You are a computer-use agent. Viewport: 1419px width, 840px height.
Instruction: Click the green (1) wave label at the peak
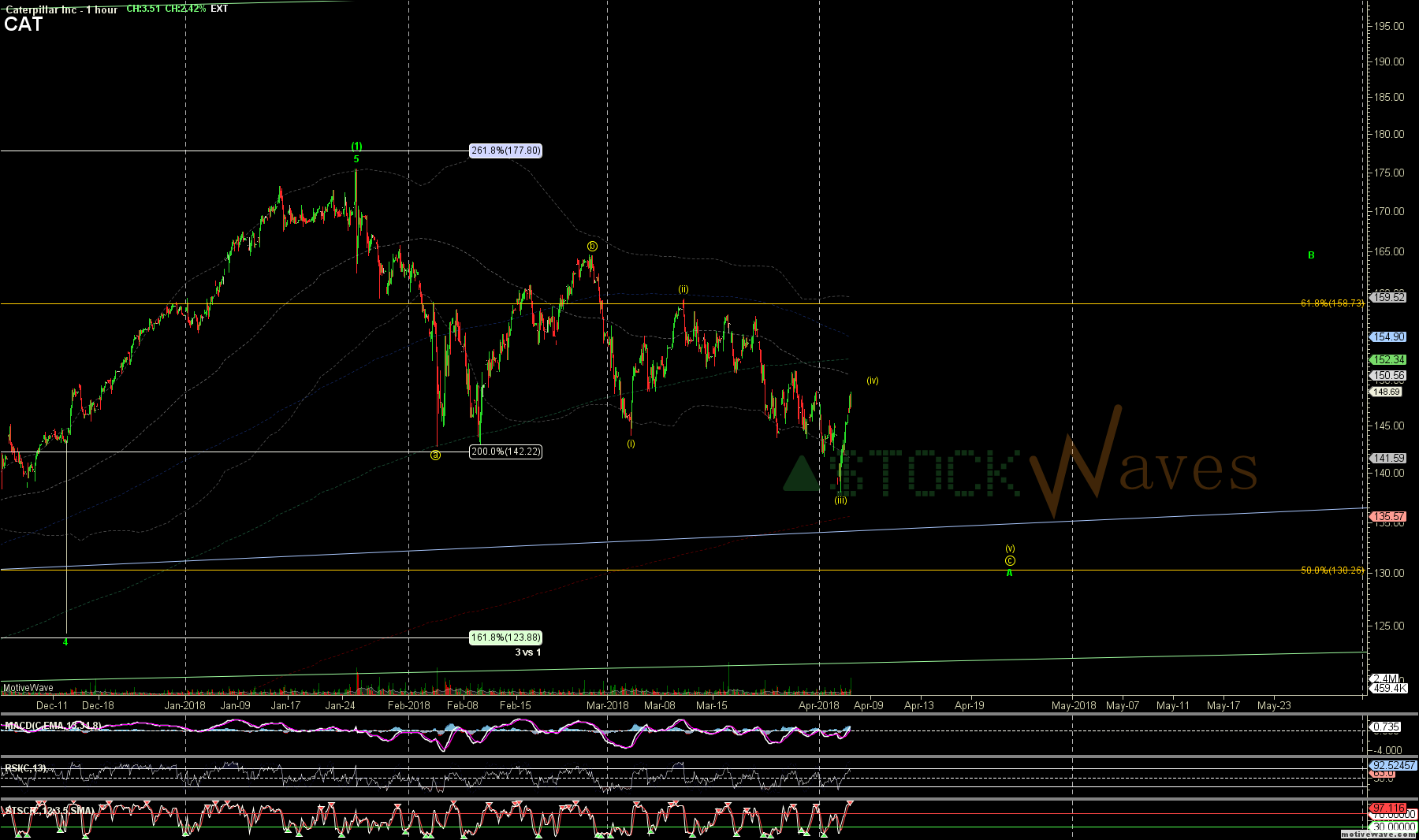tap(356, 147)
